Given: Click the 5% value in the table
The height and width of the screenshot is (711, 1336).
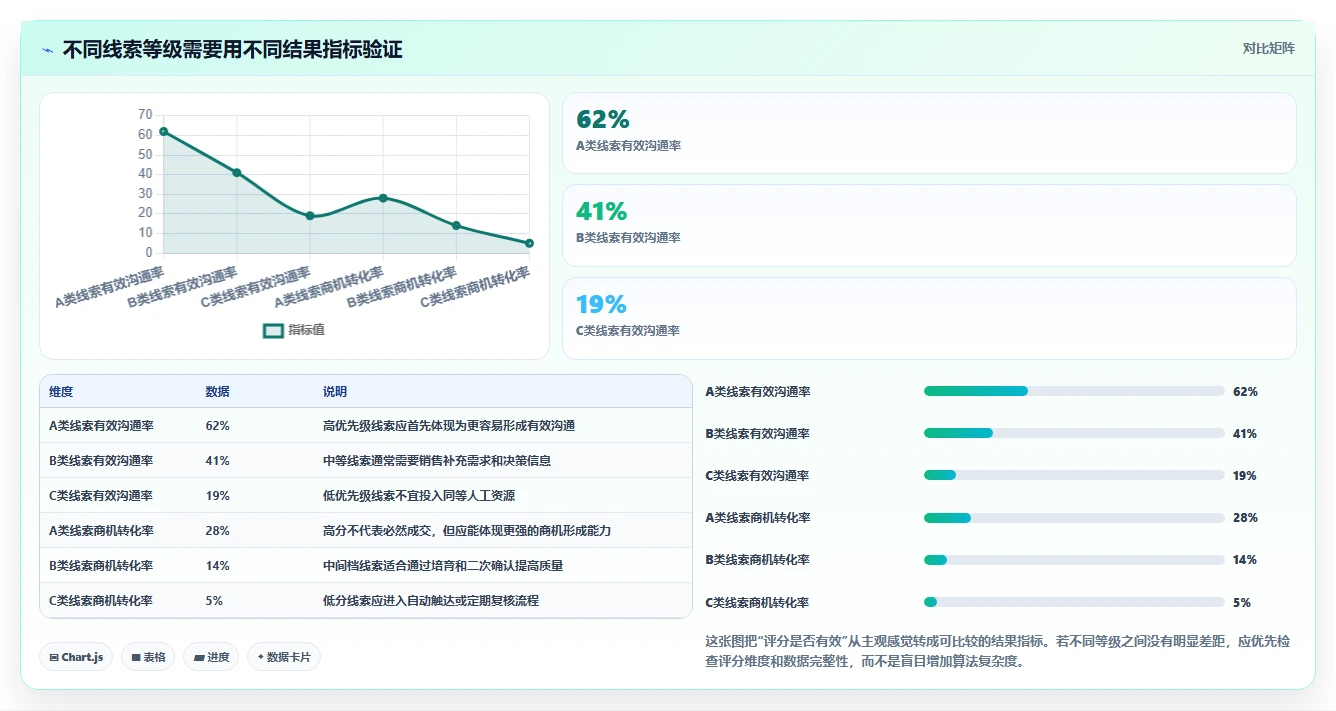Looking at the screenshot, I should click(x=214, y=601).
